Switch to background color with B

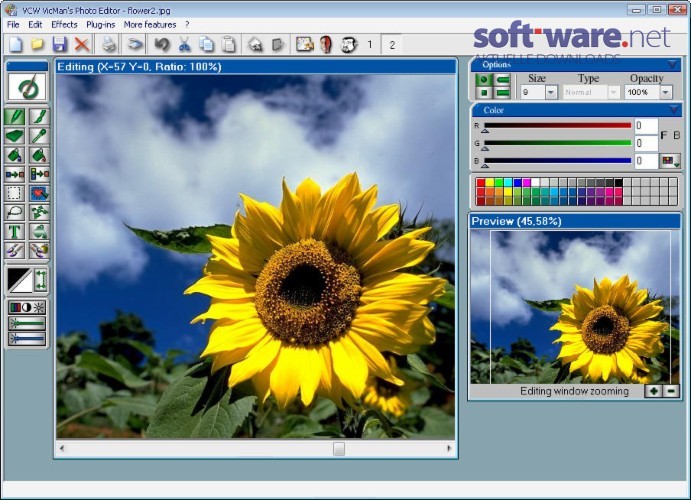677,135
